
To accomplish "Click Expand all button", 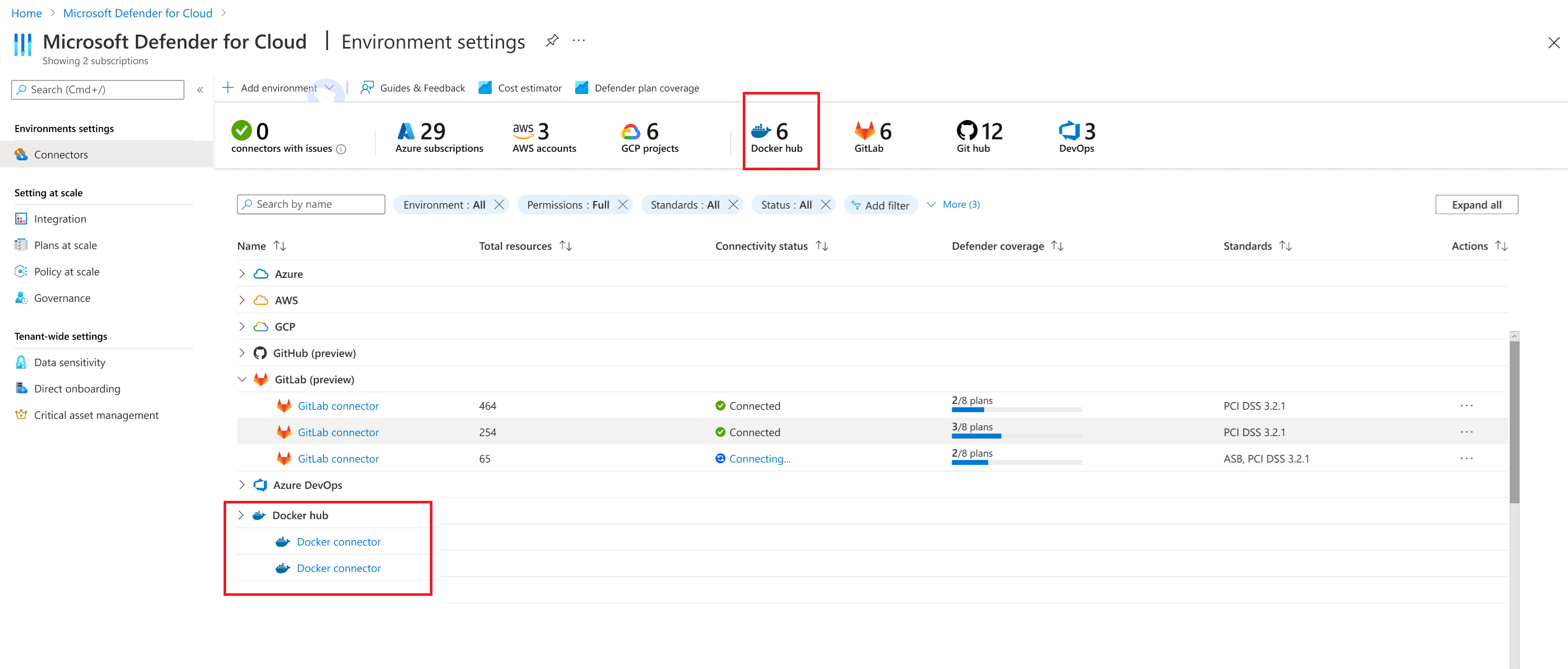I will (1477, 205).
